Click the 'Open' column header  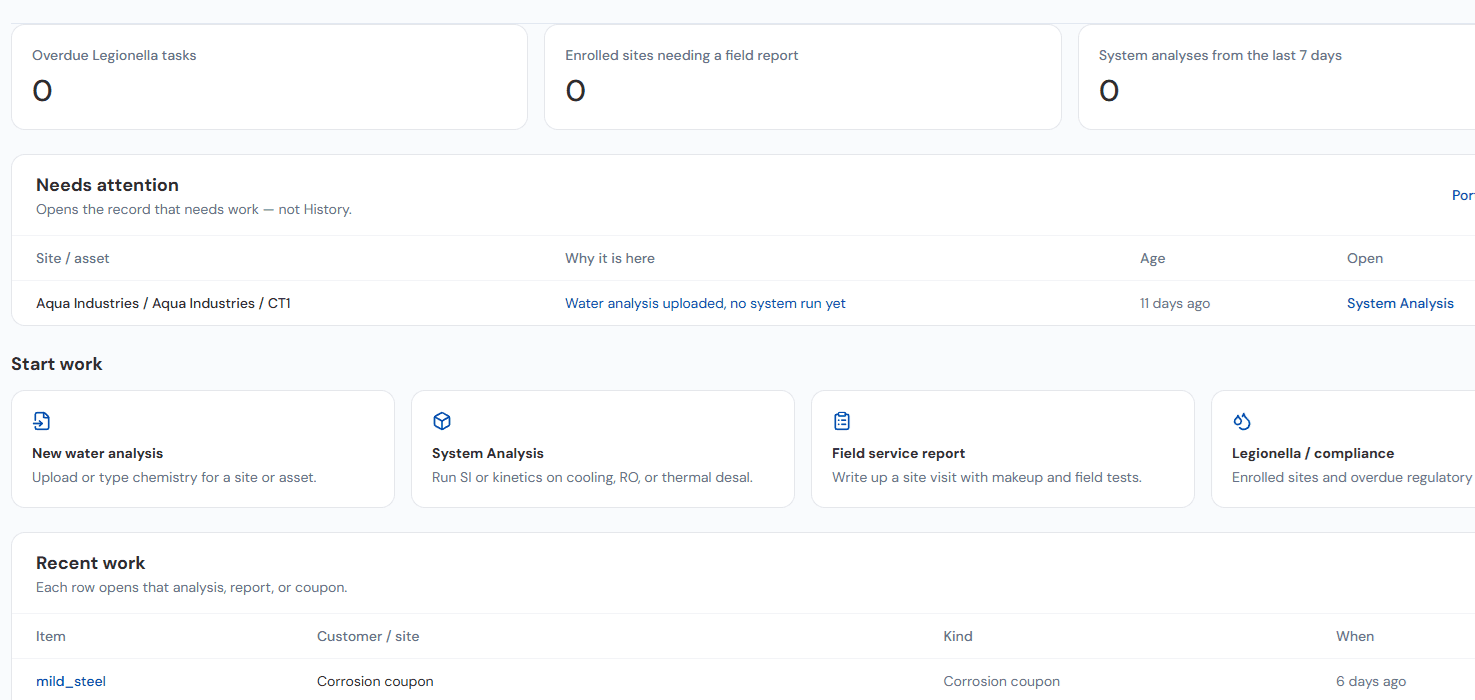point(1365,258)
